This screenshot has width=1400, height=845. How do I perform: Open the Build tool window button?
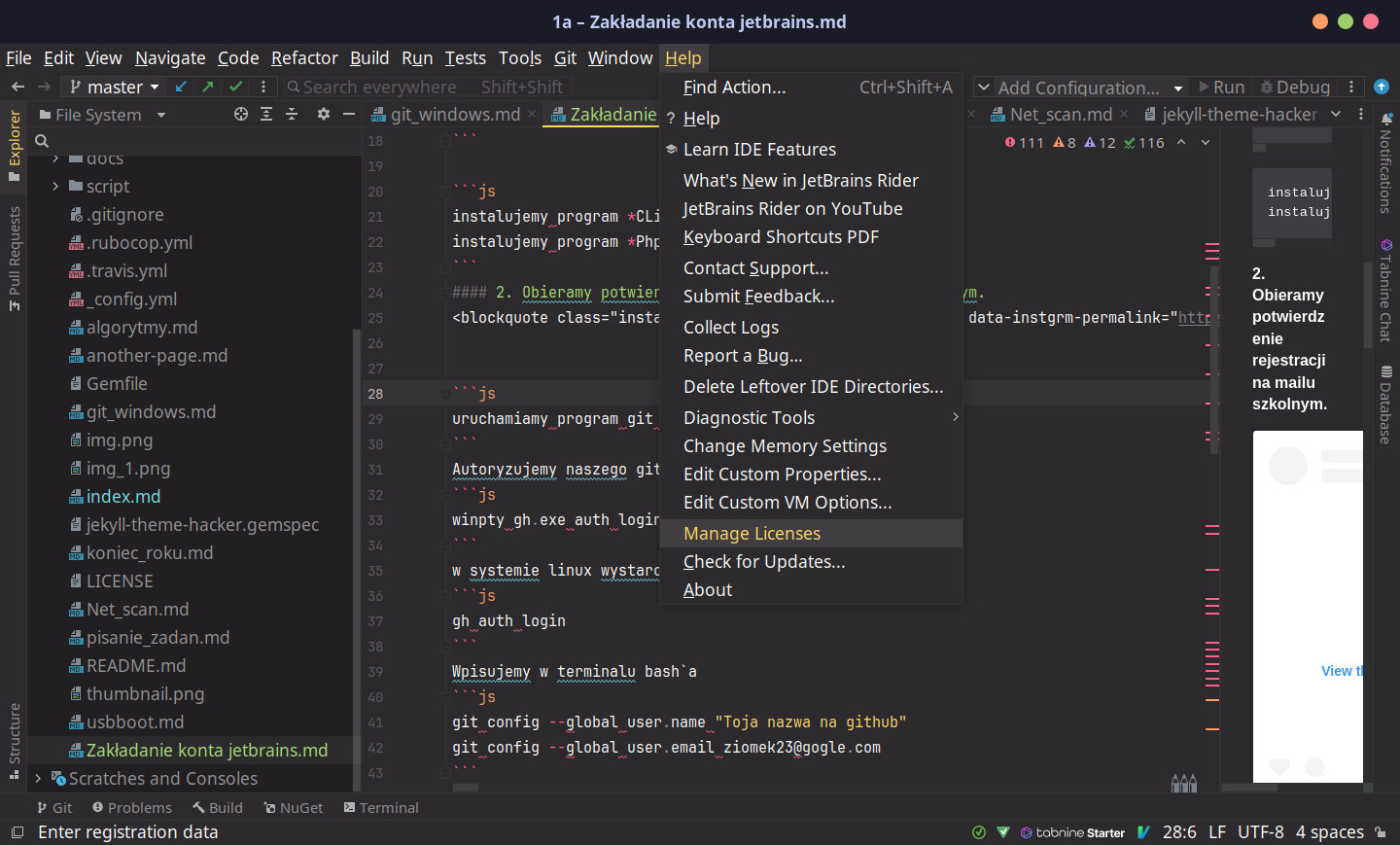pos(218,807)
